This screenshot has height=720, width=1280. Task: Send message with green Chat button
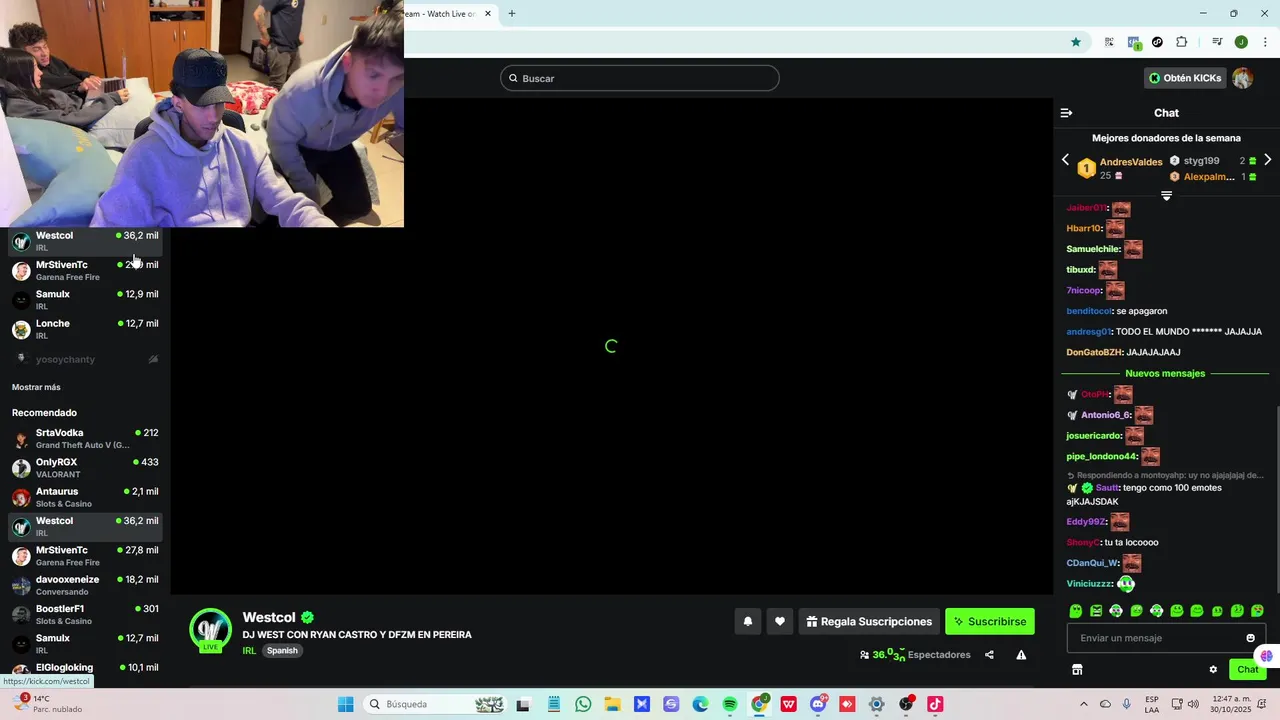coord(1248,670)
